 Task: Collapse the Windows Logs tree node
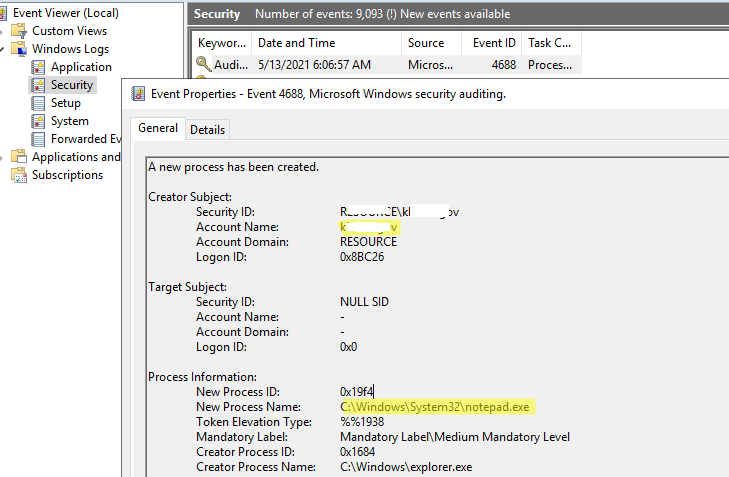[2, 49]
